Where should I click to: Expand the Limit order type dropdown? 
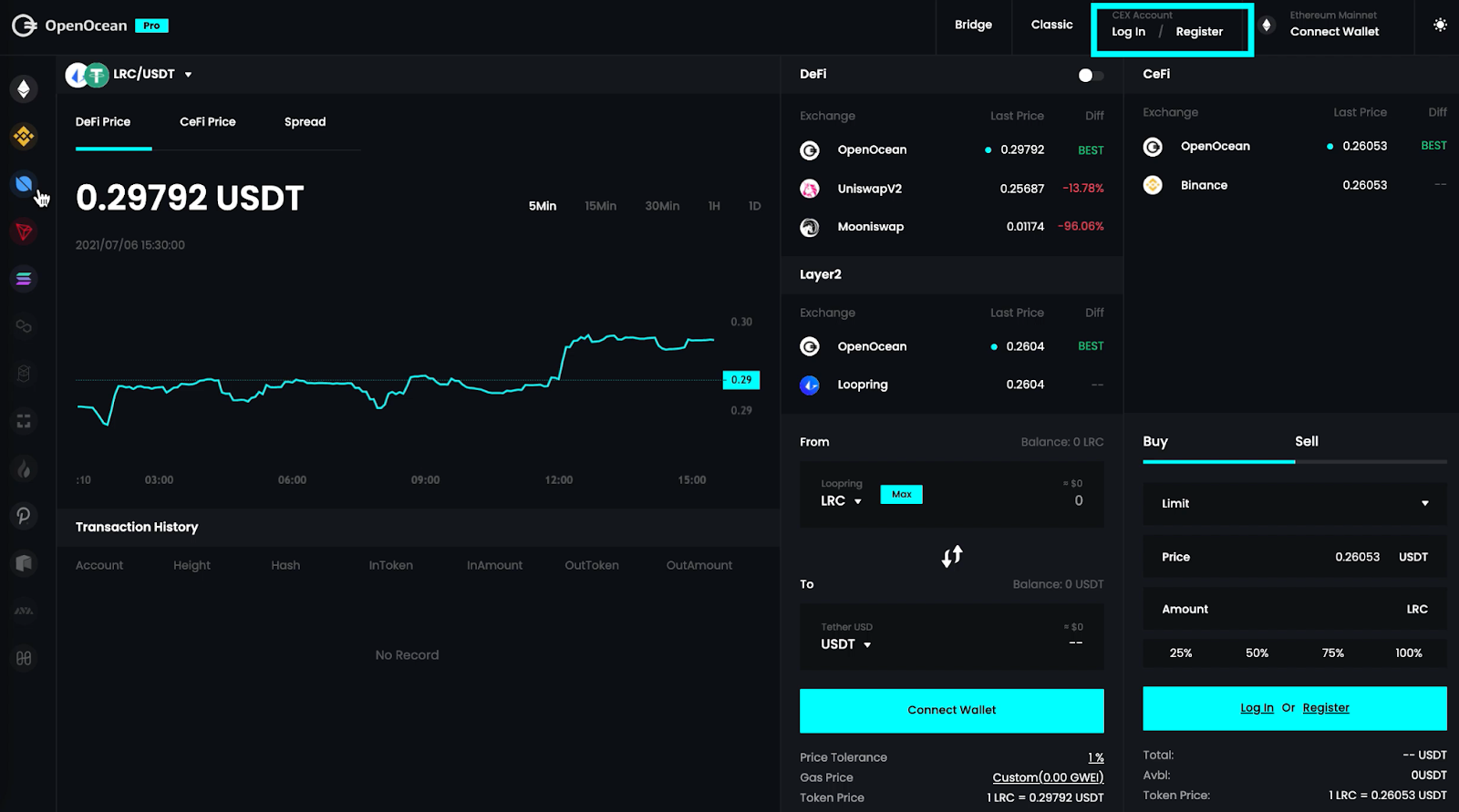click(x=1295, y=503)
